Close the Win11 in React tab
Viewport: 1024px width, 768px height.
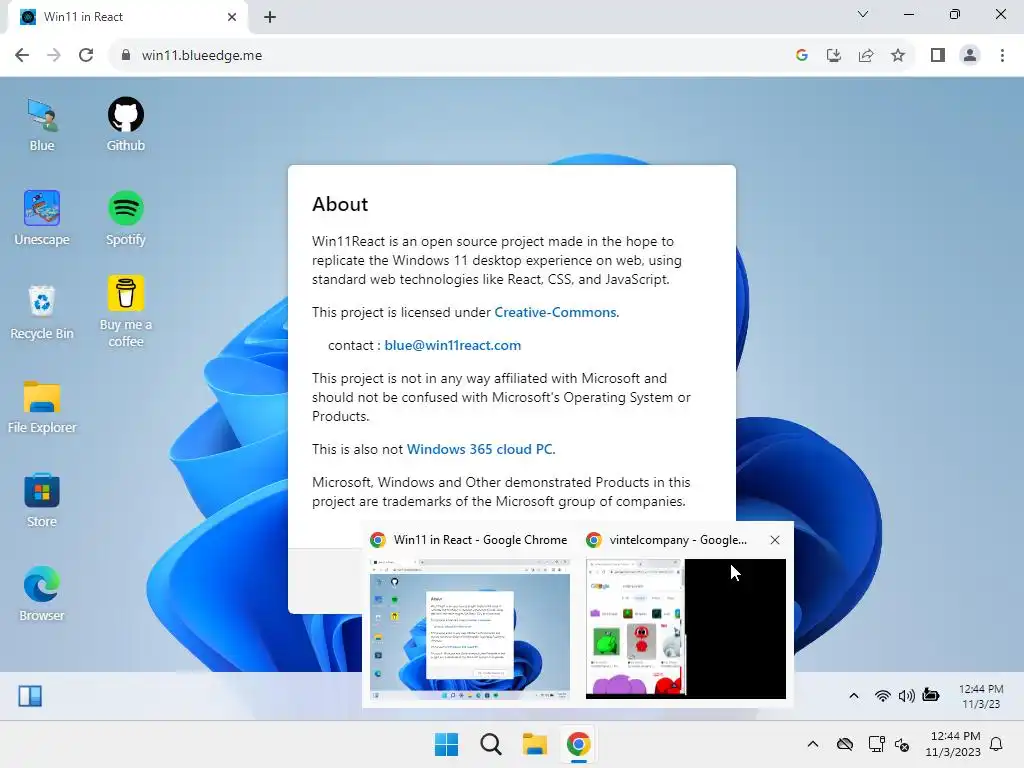click(232, 17)
